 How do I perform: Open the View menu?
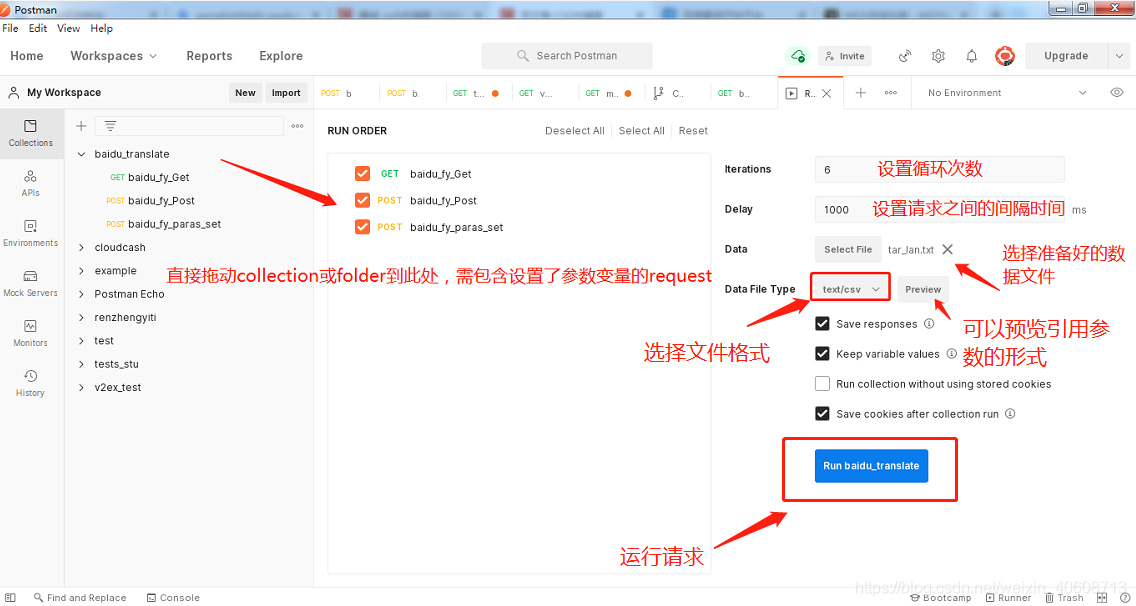pyautogui.click(x=69, y=28)
